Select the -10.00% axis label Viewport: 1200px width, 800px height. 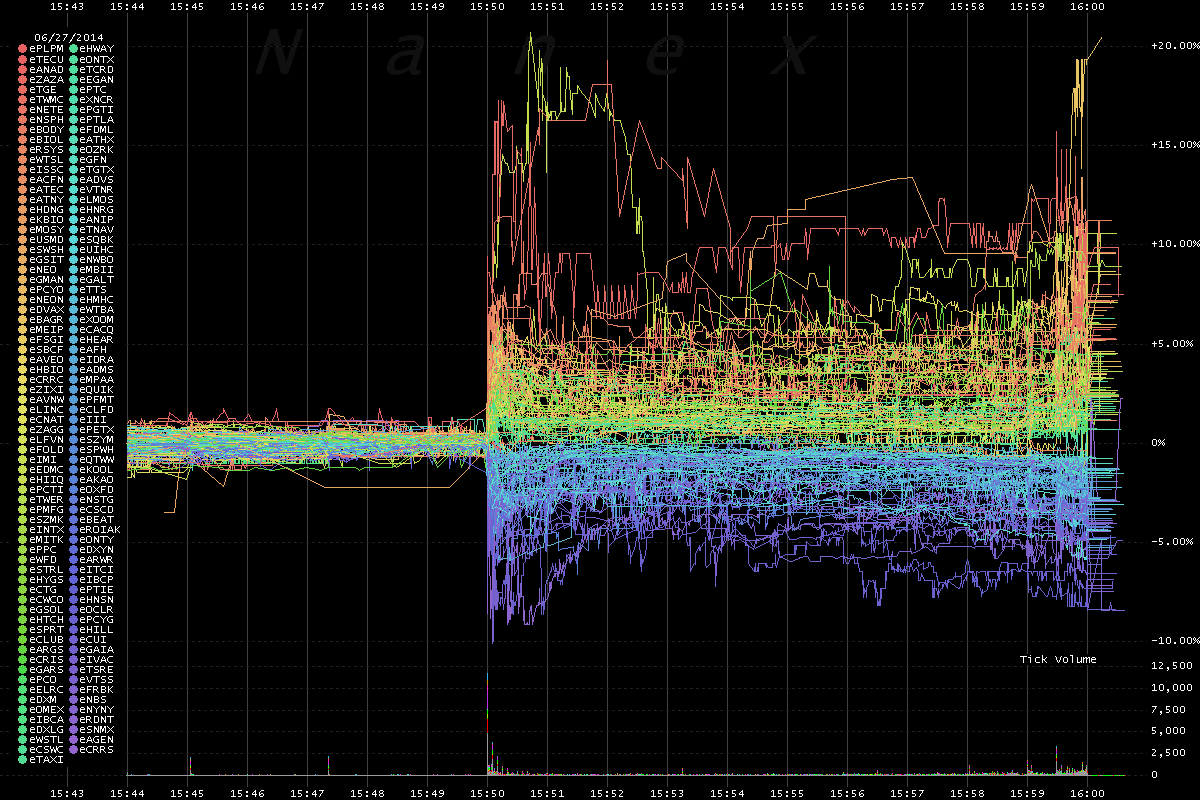click(x=1175, y=640)
